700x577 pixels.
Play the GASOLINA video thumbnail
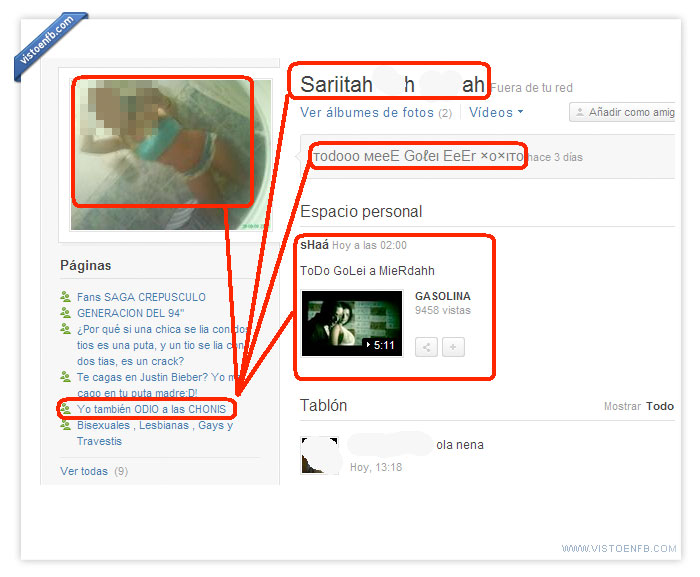pos(352,323)
